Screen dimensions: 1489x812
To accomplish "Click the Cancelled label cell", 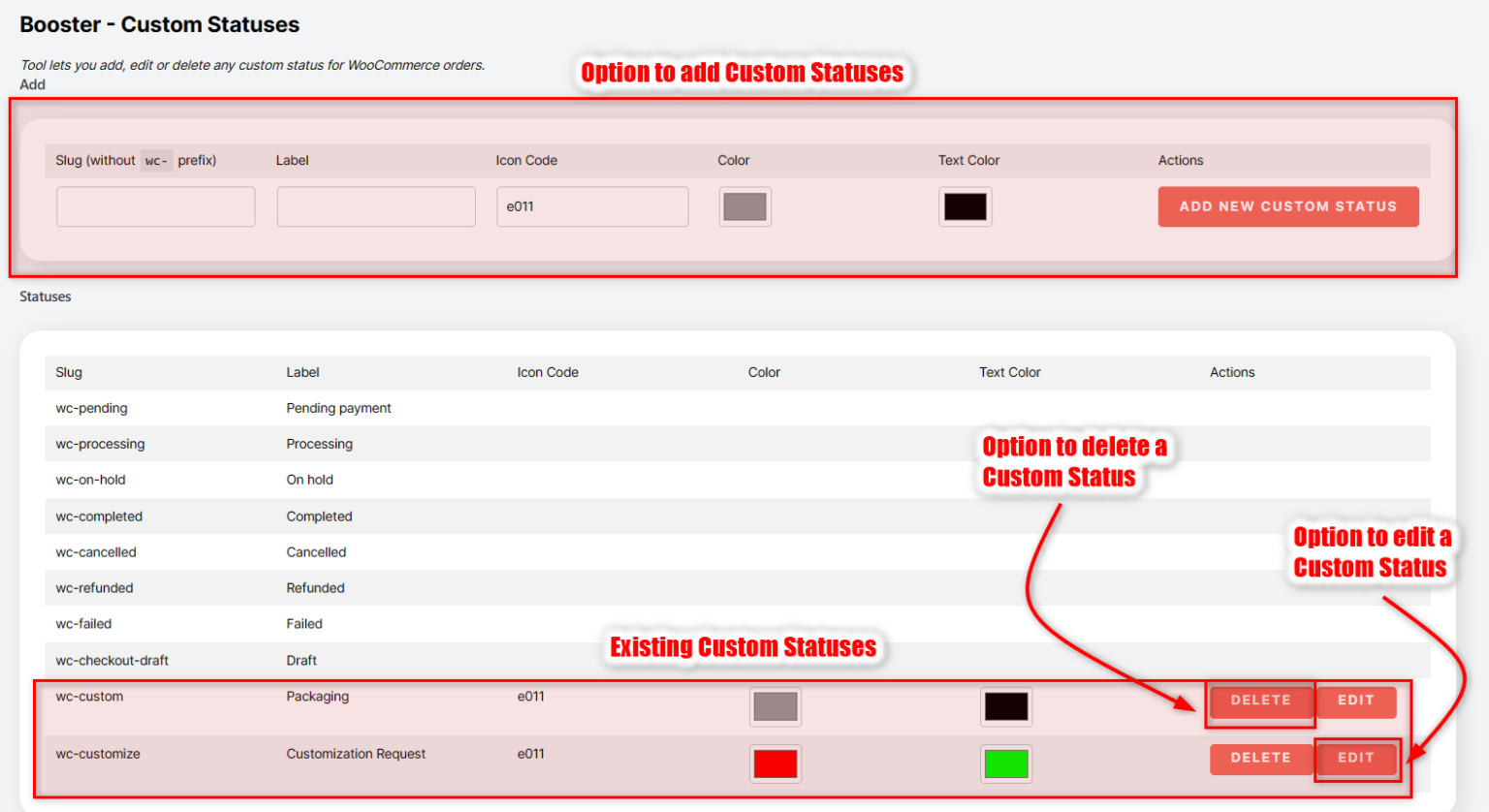I will (x=316, y=552).
